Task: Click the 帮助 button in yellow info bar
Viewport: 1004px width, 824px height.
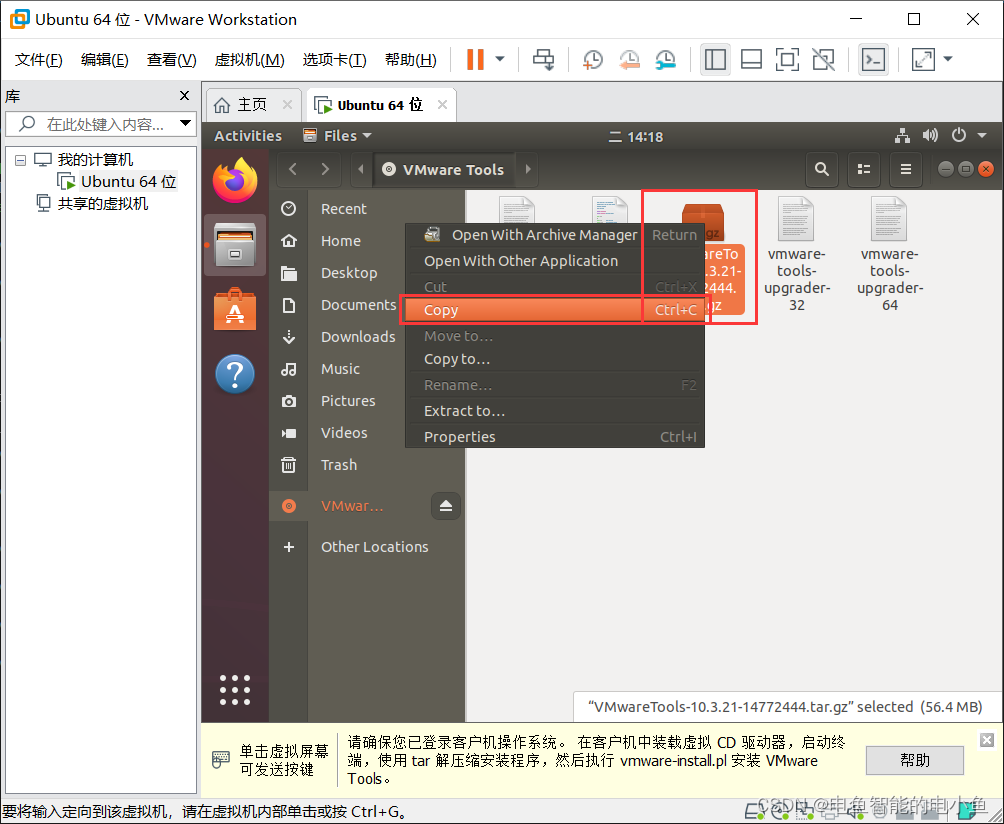Action: point(914,760)
